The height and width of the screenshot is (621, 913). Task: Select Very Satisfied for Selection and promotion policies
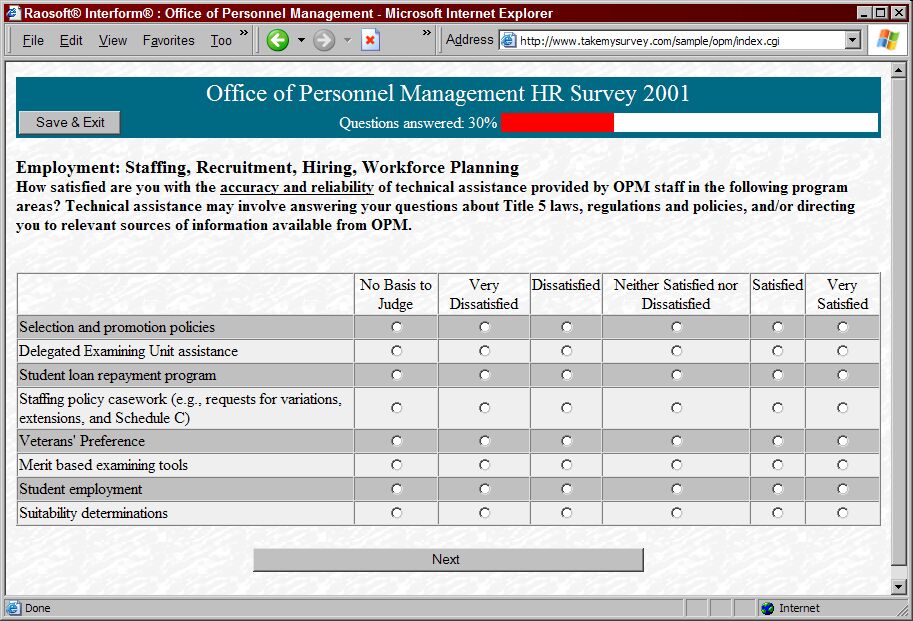(843, 327)
